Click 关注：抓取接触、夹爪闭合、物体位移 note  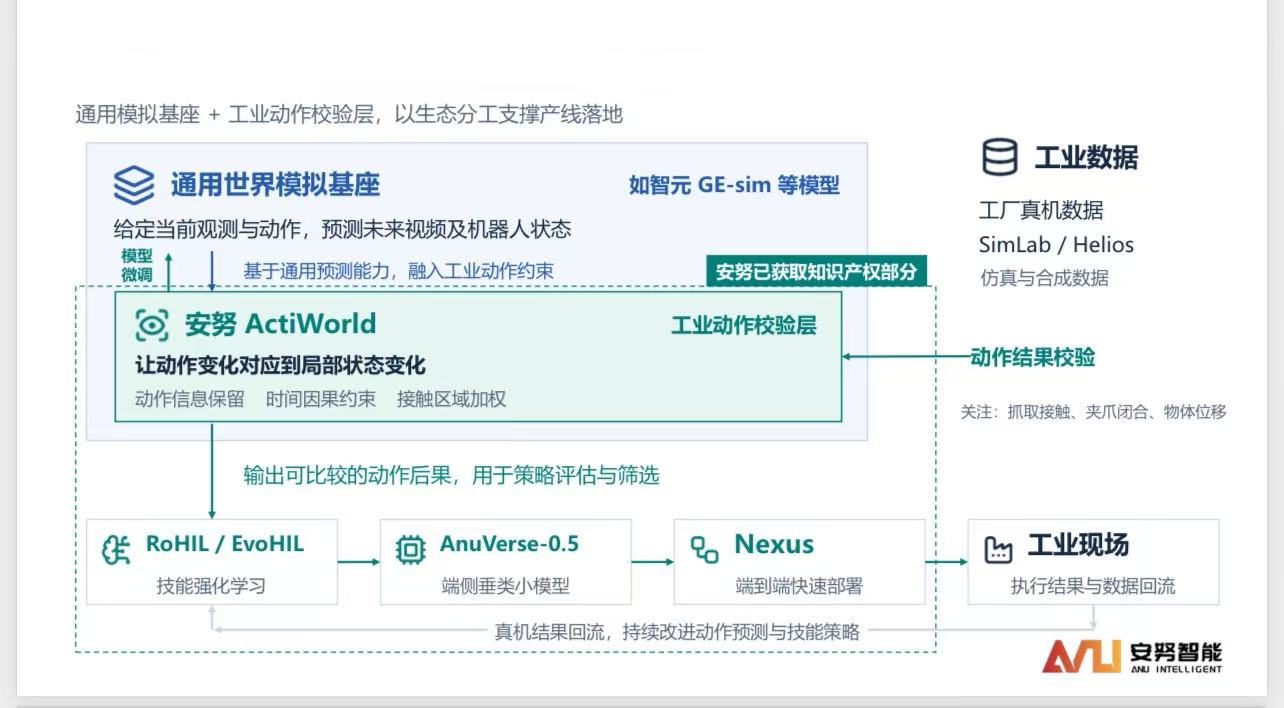1094,411
